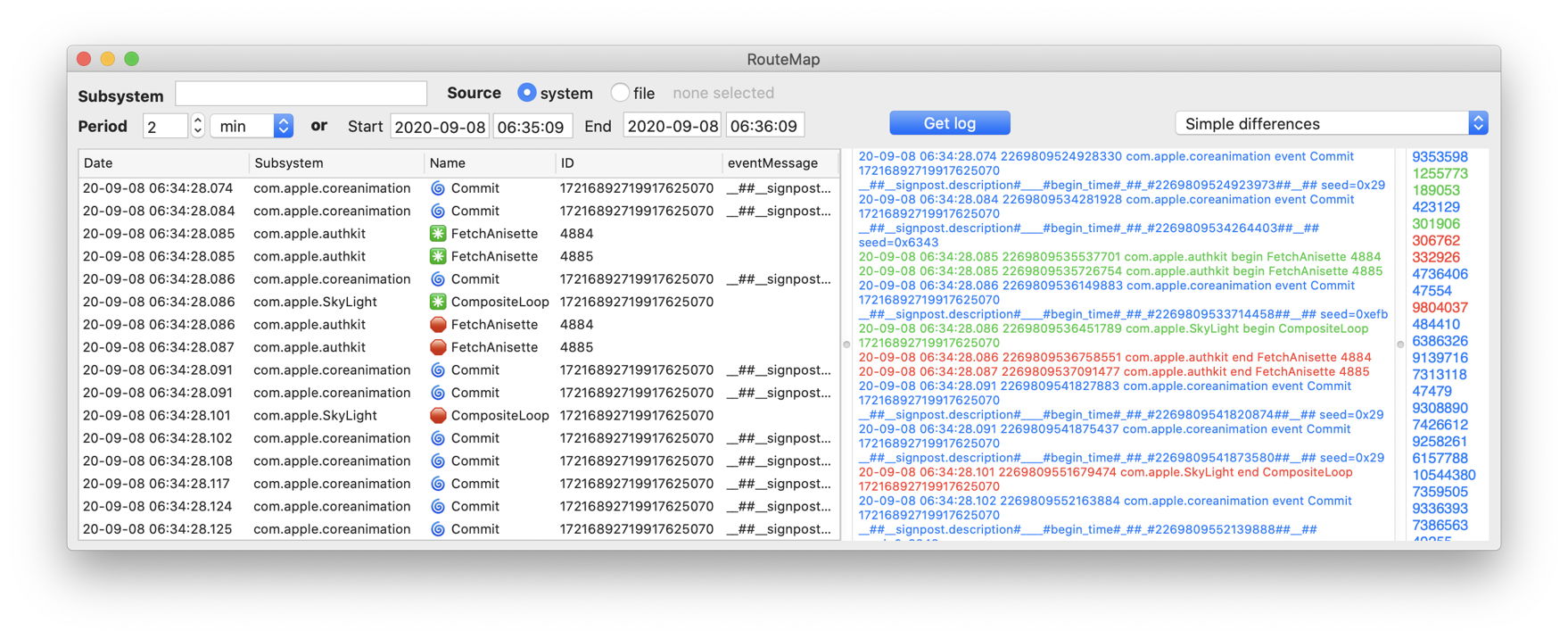This screenshot has width=1568, height=639.
Task: Click the Subsystem text field
Action: click(x=301, y=94)
